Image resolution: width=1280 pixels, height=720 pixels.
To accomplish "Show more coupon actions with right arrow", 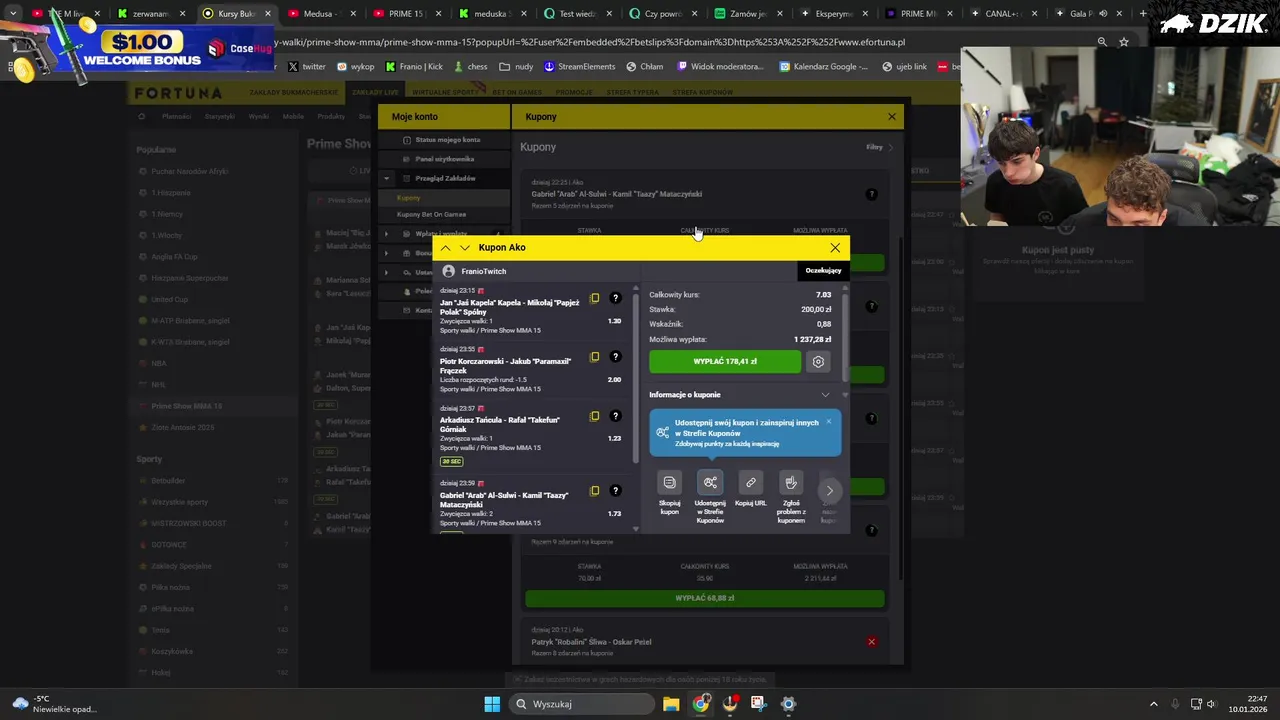I will [829, 490].
